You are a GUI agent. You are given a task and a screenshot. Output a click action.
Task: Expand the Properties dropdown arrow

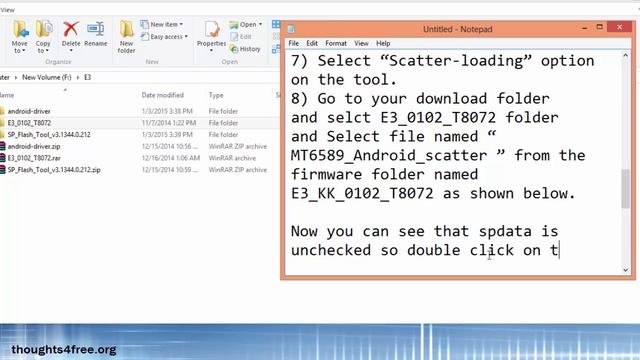click(211, 50)
